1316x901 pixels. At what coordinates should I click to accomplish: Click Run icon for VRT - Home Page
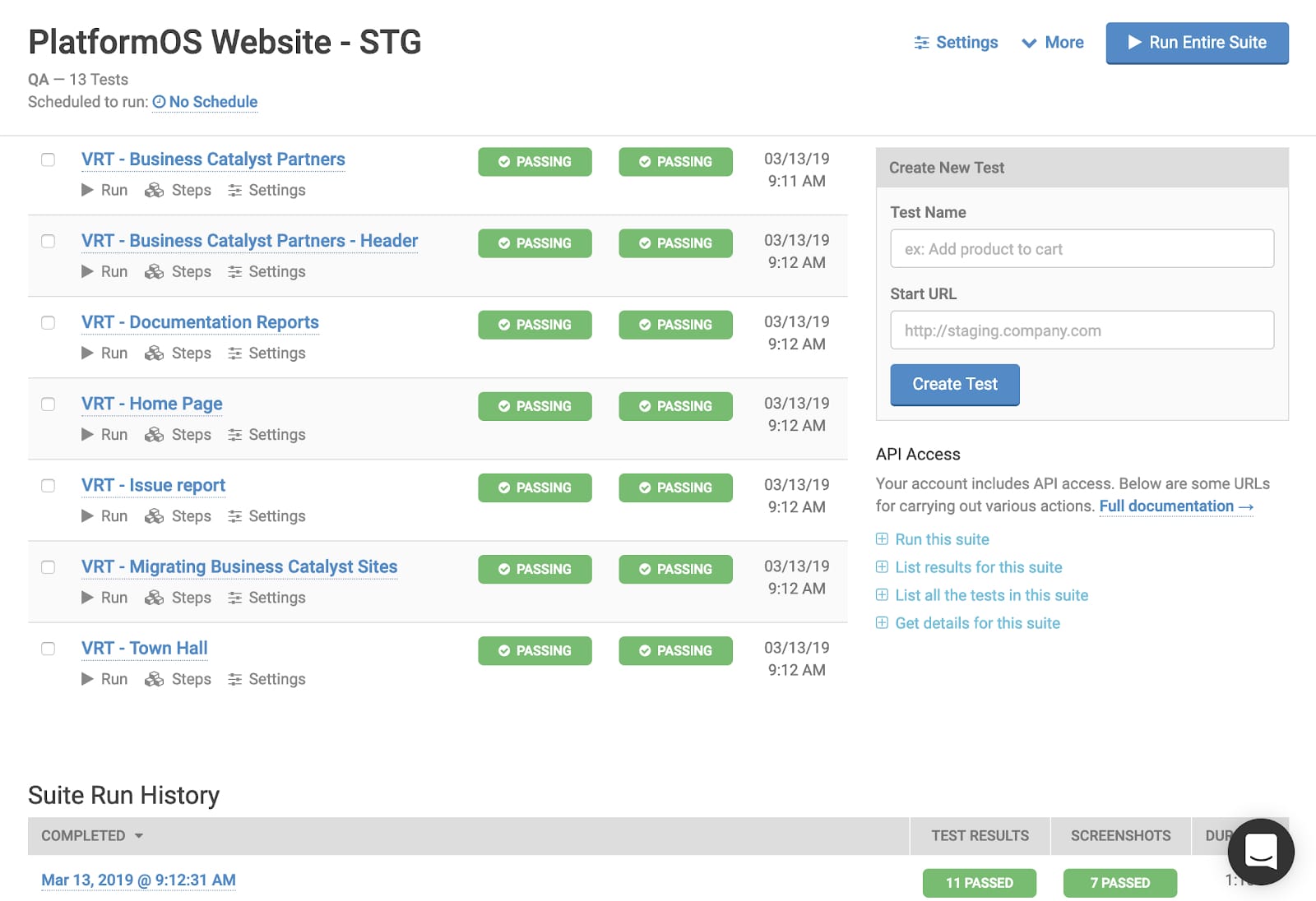coord(87,435)
